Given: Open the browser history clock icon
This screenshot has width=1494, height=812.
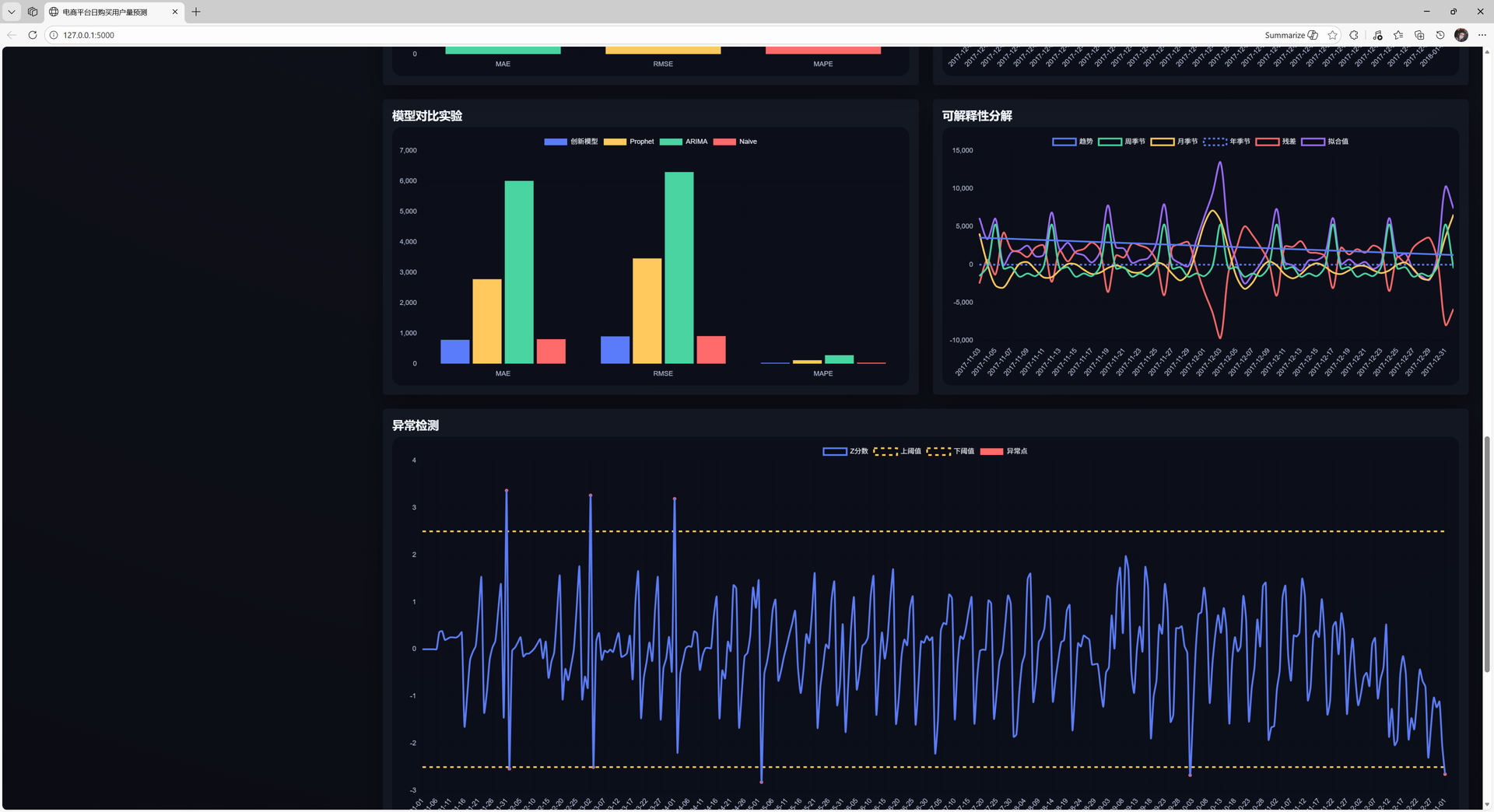Looking at the screenshot, I should click(x=1440, y=35).
